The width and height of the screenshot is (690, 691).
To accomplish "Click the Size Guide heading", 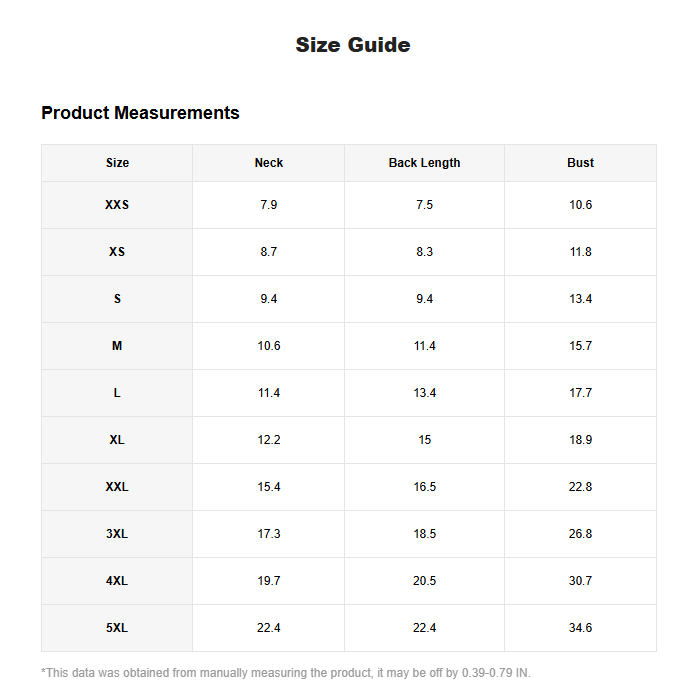I will [353, 45].
